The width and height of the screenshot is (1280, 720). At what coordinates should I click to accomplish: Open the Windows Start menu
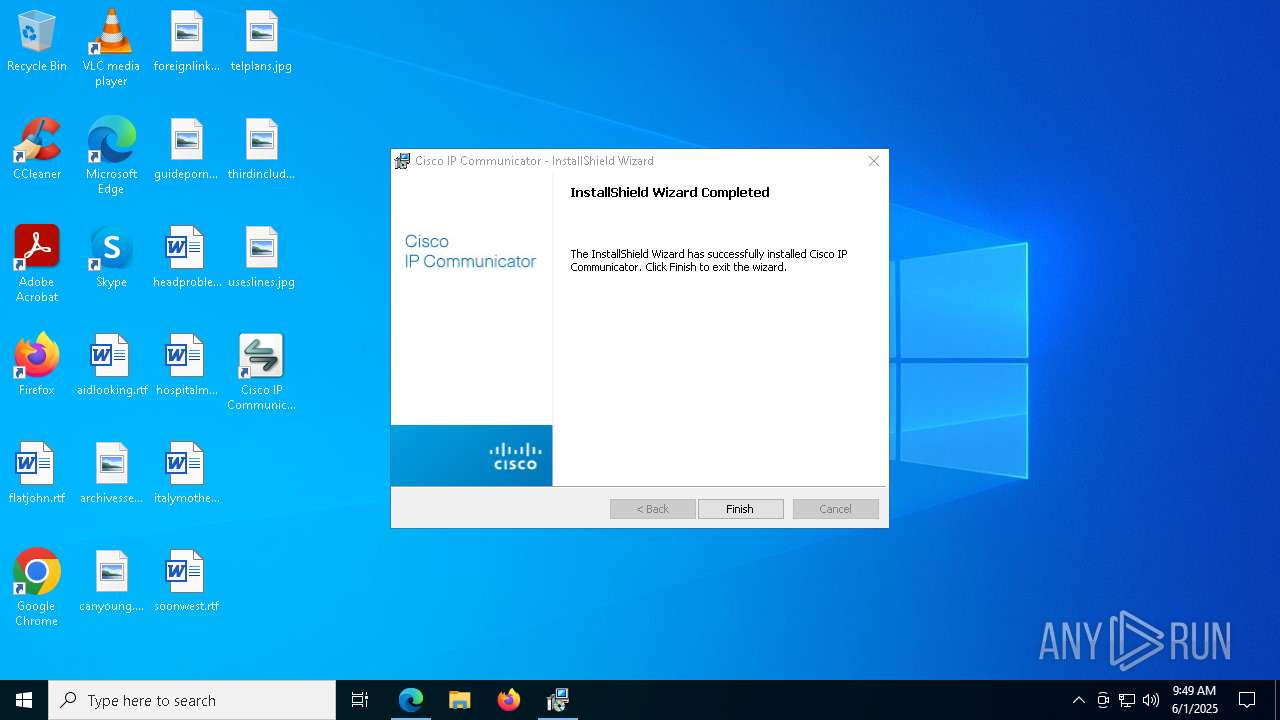[24, 700]
